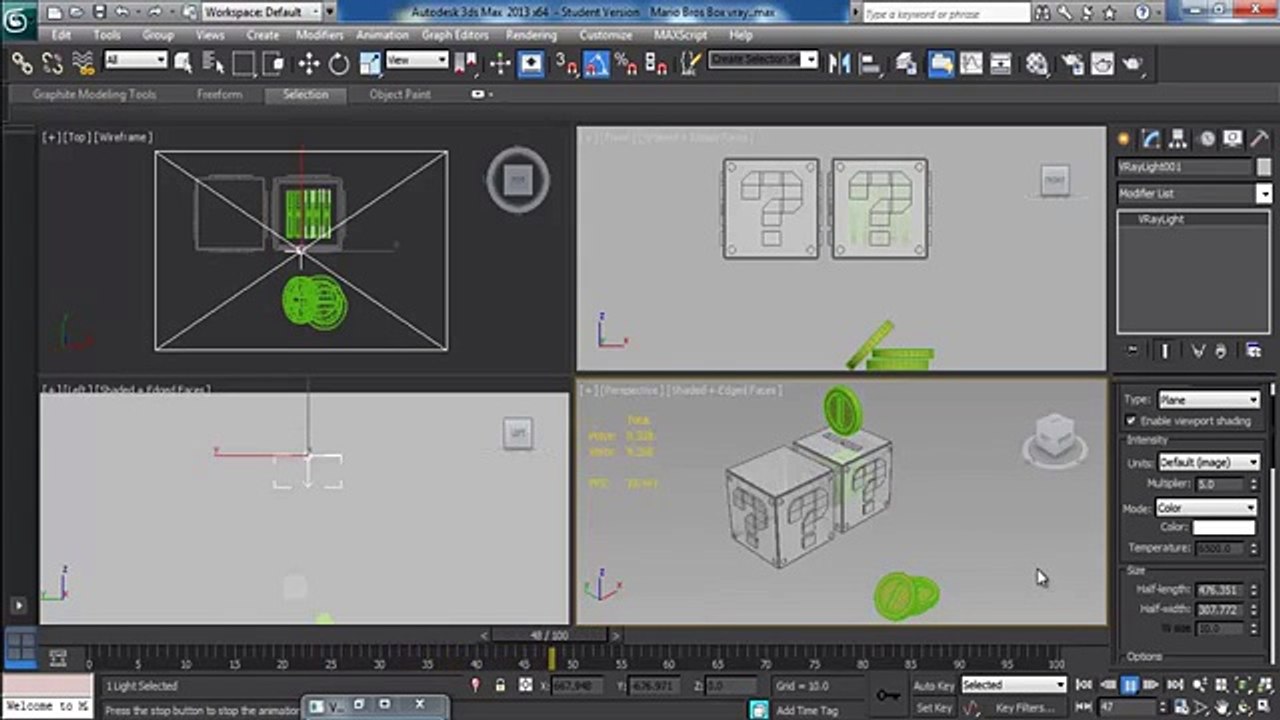The width and height of the screenshot is (1280, 720).
Task: Activate the Select and Rotate tool
Action: pyautogui.click(x=339, y=64)
